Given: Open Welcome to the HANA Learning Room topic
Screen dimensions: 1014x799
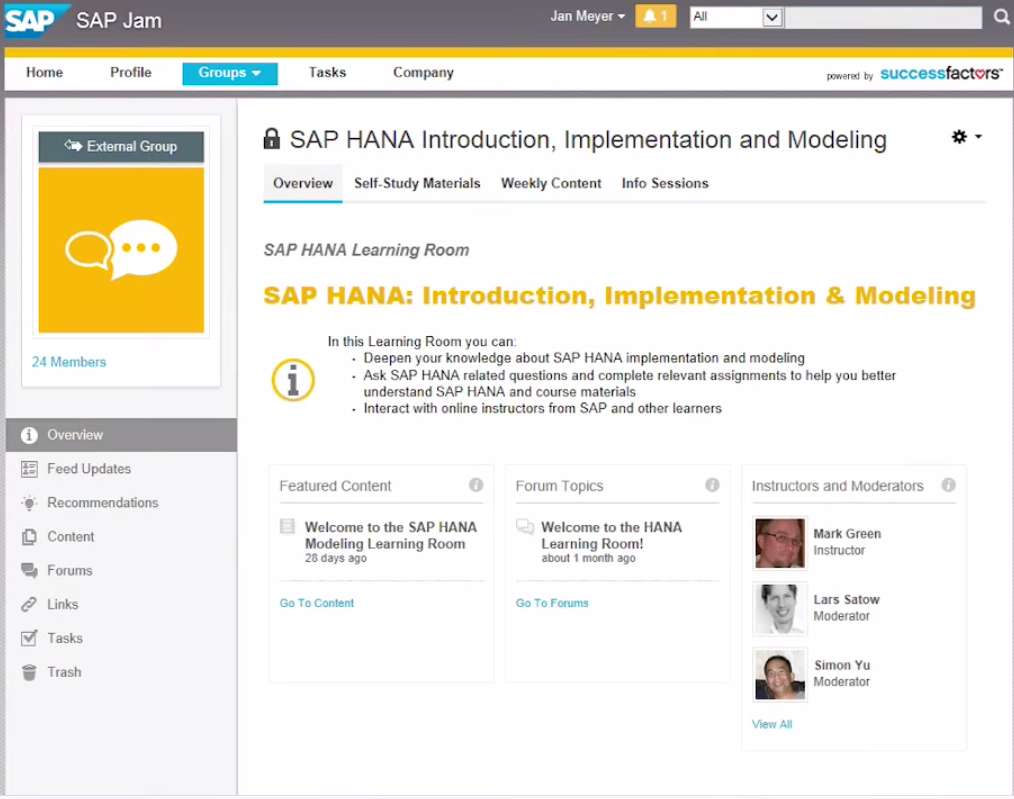Looking at the screenshot, I should click(611, 535).
